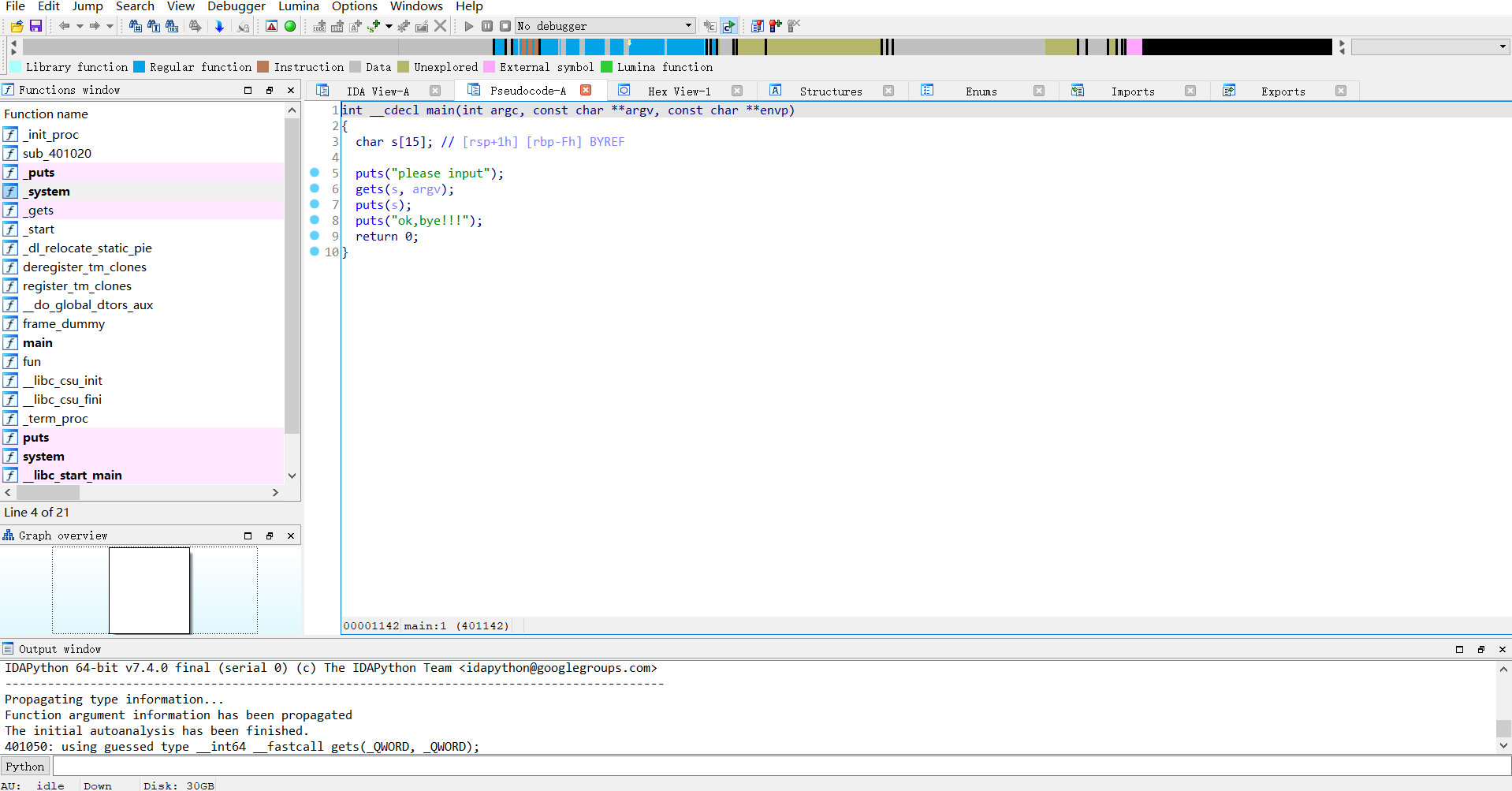Click the binoculars binary search icon
Screen dimensions: 1512x791
tap(172, 26)
